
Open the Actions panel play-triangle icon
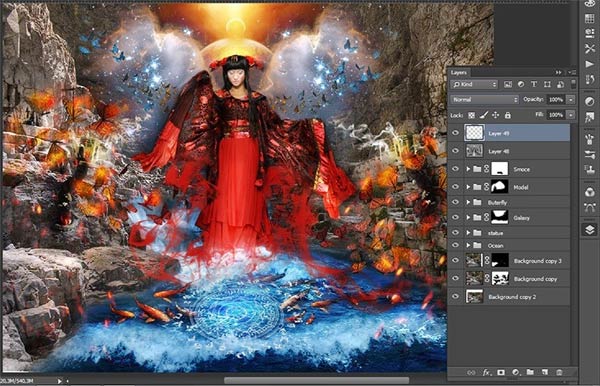590,64
